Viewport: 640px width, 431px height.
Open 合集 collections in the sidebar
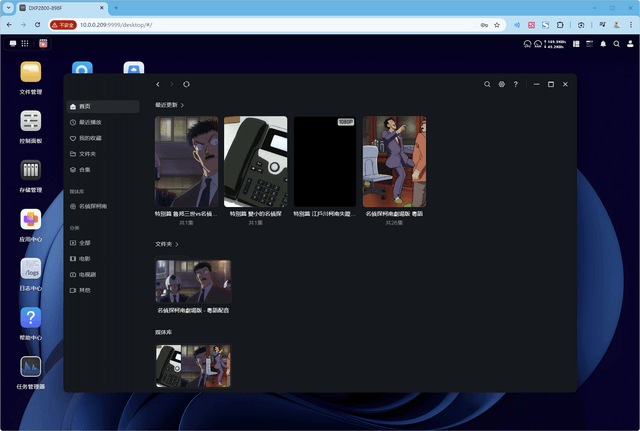pos(103,169)
